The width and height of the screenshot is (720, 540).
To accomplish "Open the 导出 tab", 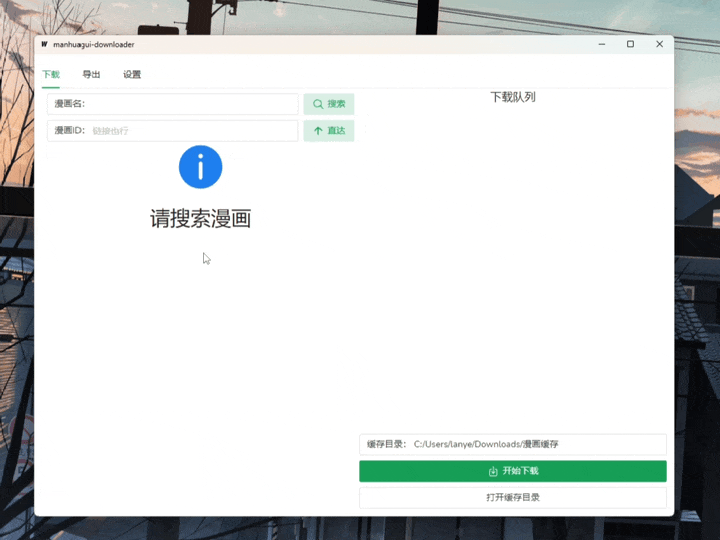I will point(91,74).
